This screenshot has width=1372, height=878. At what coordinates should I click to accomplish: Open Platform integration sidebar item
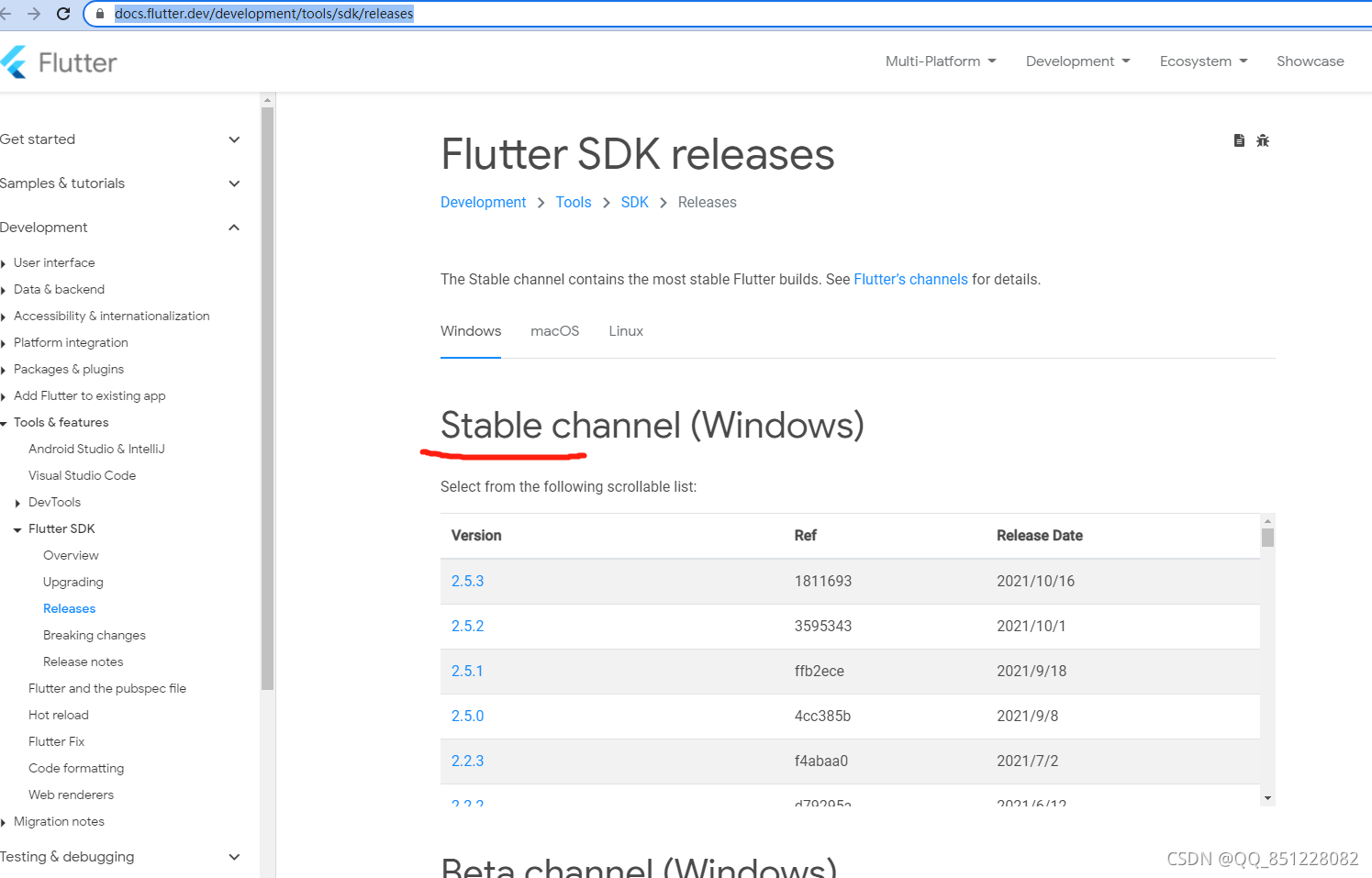(71, 342)
